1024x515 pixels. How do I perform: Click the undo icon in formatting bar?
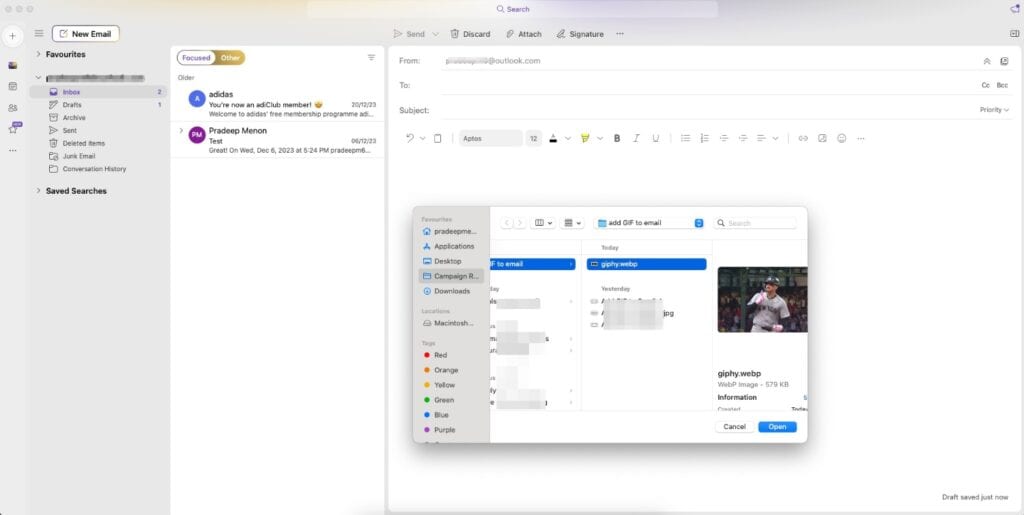pyautogui.click(x=409, y=138)
